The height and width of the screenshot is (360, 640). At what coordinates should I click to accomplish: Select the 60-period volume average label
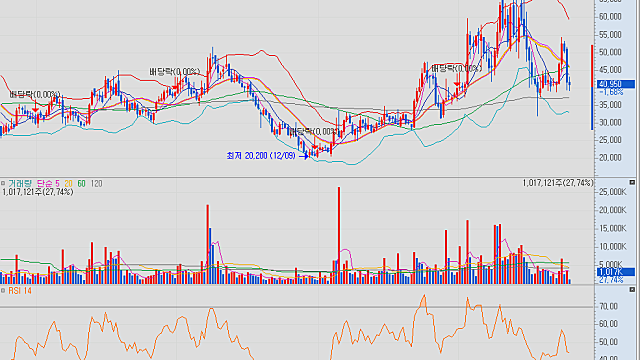tap(82, 184)
